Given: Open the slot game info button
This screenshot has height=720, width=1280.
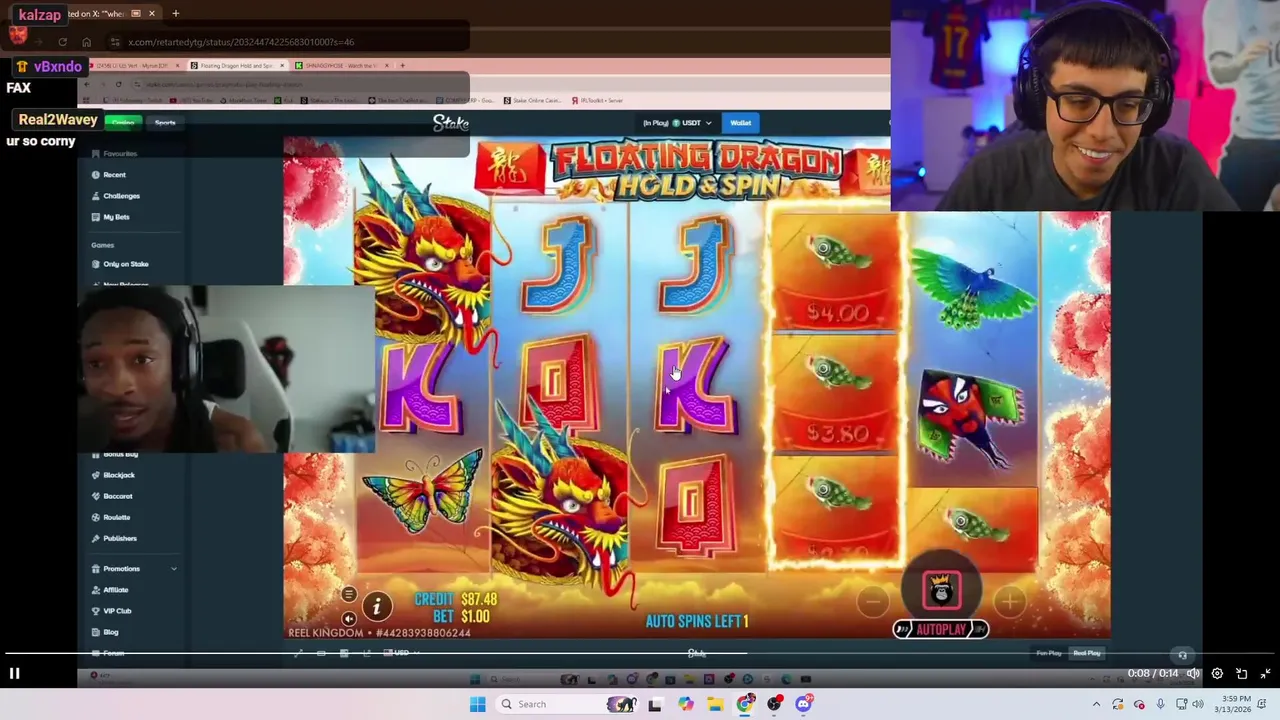Looking at the screenshot, I should pos(377,606).
